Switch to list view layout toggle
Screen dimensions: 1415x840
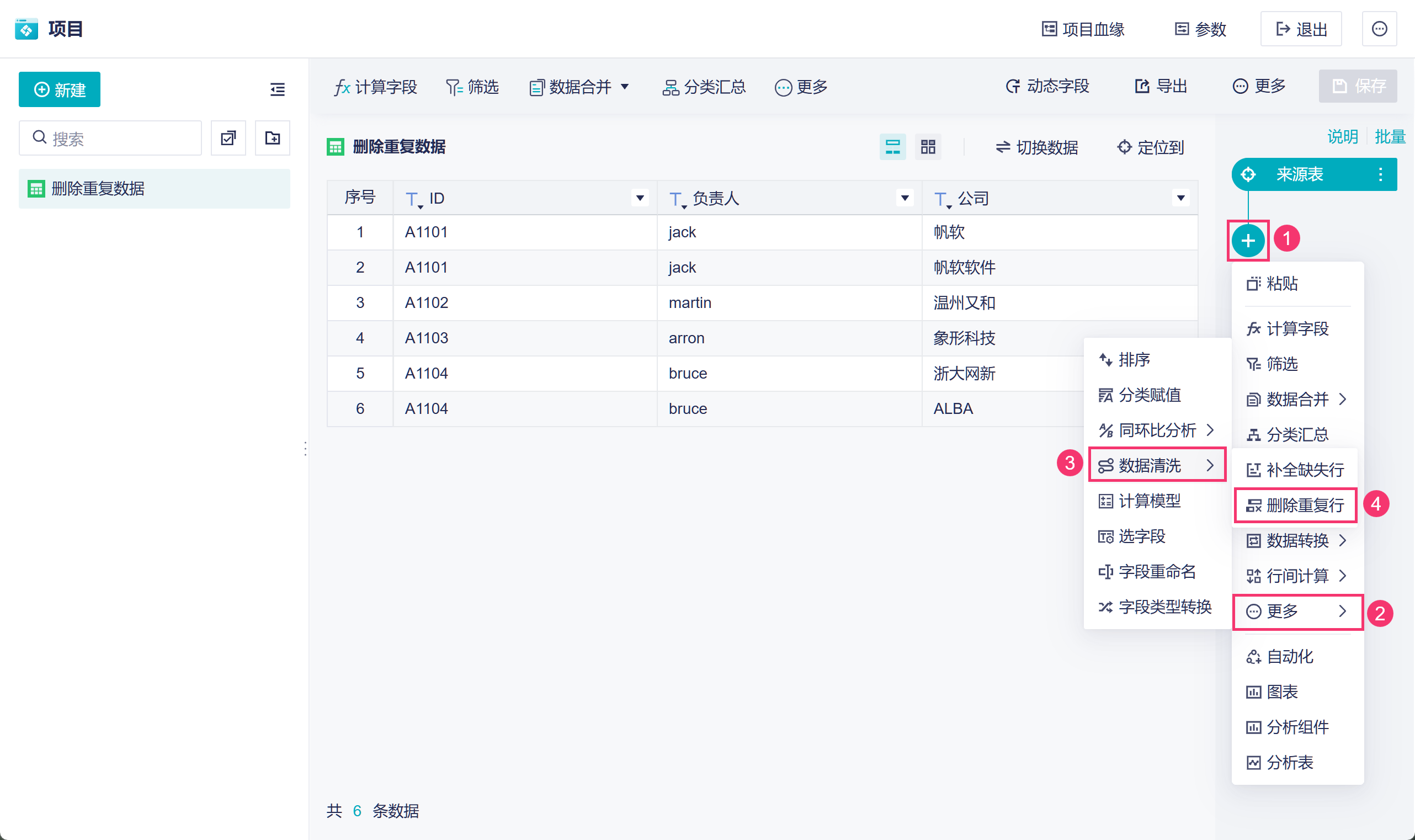click(892, 147)
